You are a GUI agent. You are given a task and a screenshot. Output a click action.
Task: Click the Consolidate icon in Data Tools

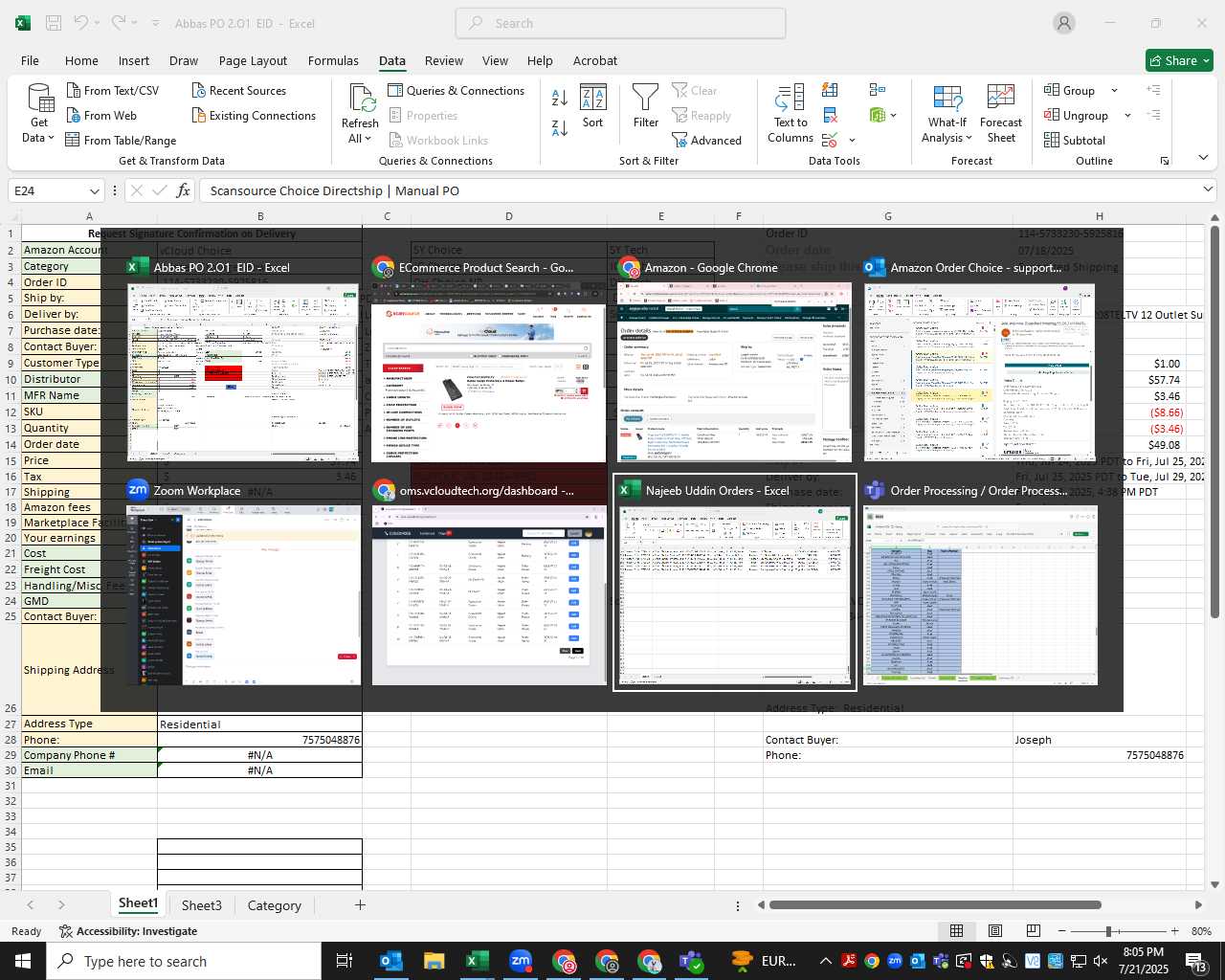click(x=878, y=90)
